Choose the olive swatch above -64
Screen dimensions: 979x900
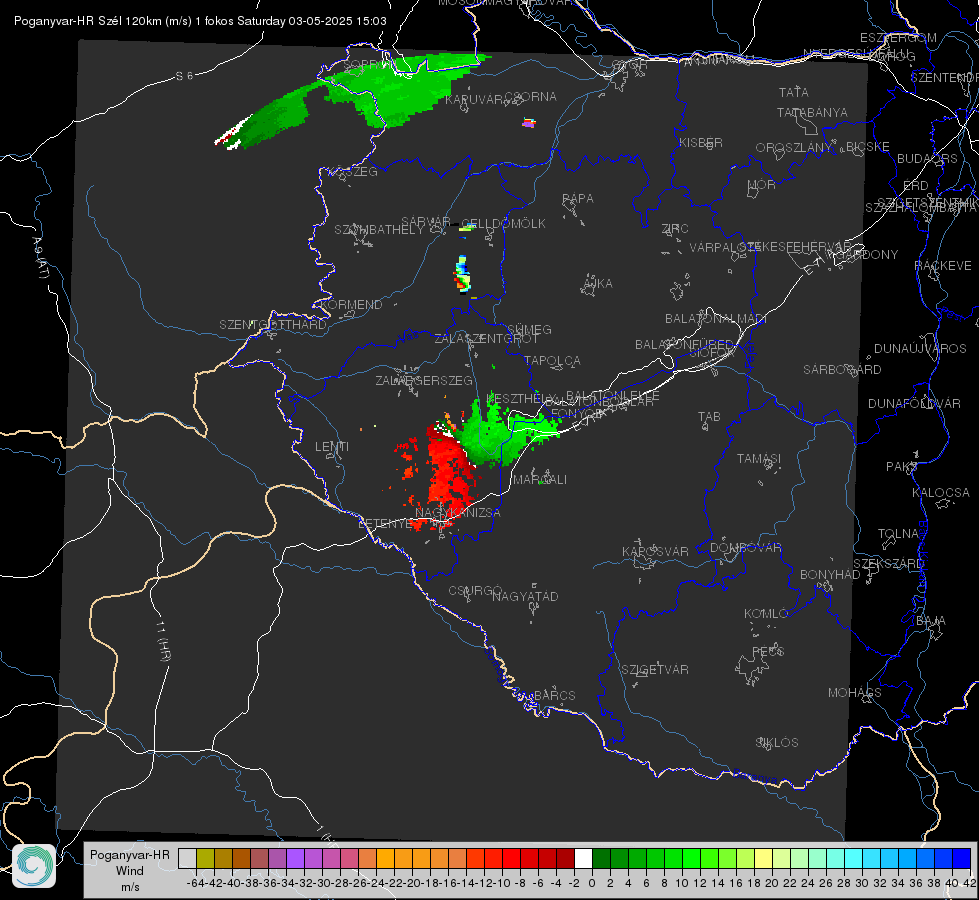205,858
